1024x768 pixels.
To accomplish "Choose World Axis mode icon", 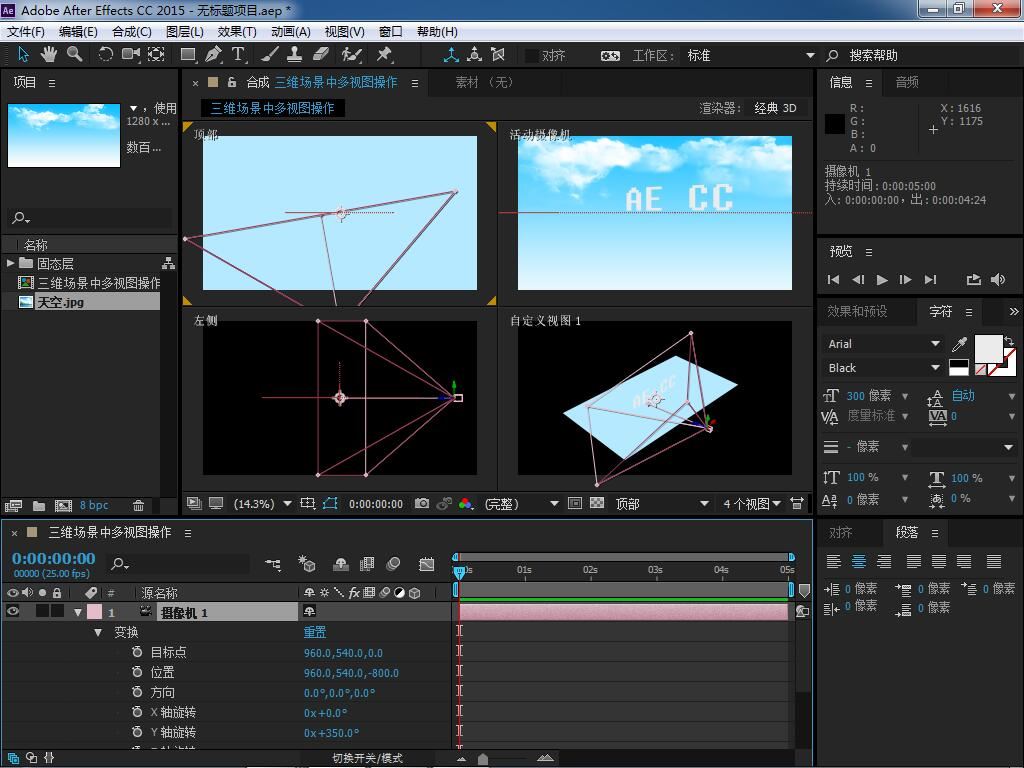I will coord(475,55).
